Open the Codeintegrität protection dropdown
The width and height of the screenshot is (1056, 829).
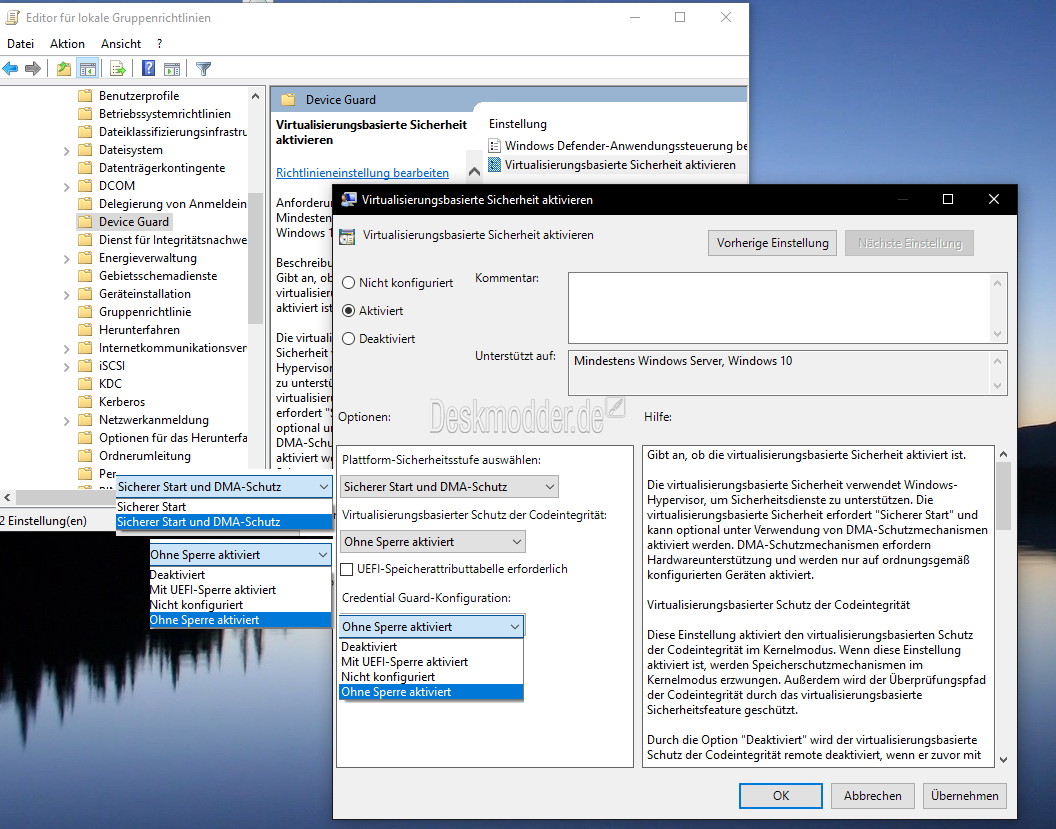(433, 541)
